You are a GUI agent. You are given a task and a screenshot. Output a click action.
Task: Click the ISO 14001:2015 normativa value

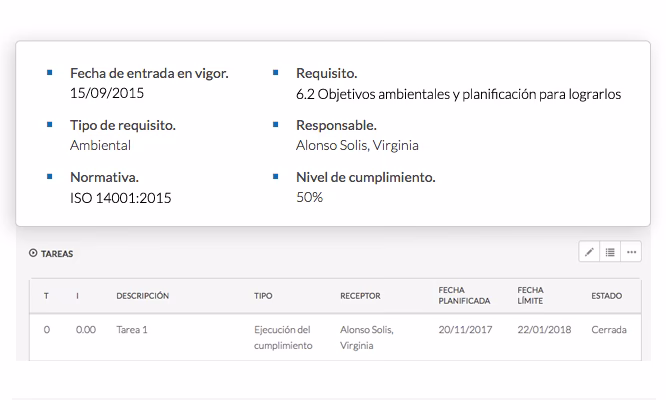tap(120, 198)
